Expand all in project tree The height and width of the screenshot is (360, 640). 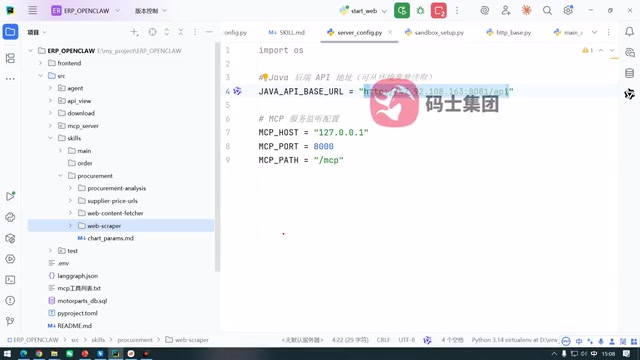[167, 32]
